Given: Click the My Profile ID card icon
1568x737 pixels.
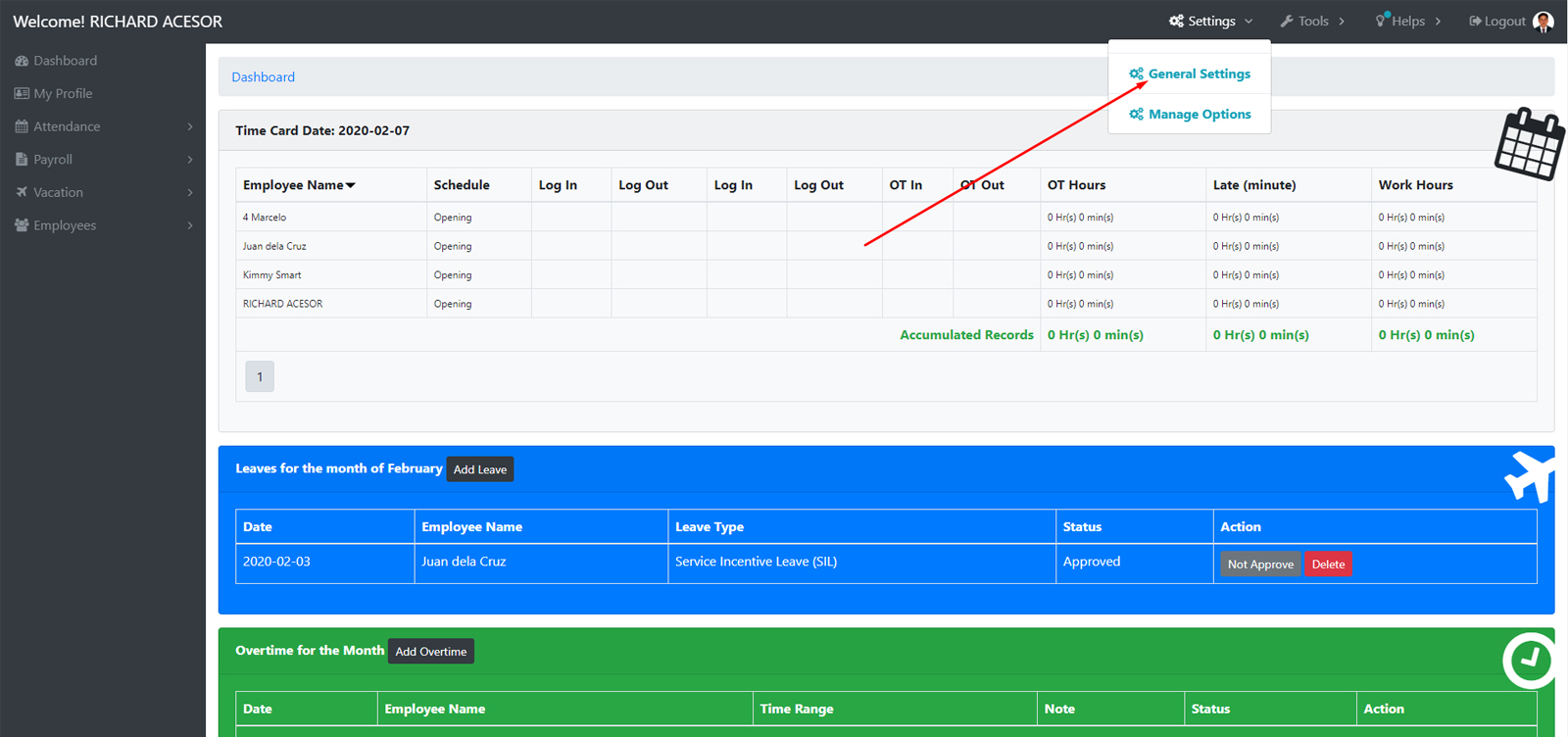Looking at the screenshot, I should pos(22,93).
